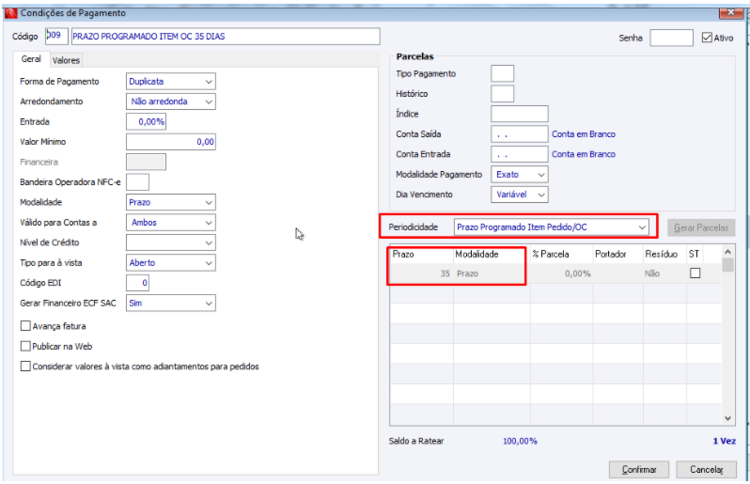This screenshot has height=484, width=750.
Task: Open Modalidade Pagamento dropdown
Action: 519,175
